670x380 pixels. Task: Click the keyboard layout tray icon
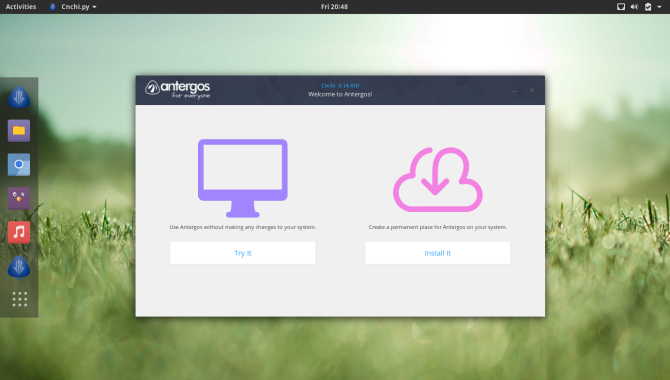pyautogui.click(x=621, y=6)
